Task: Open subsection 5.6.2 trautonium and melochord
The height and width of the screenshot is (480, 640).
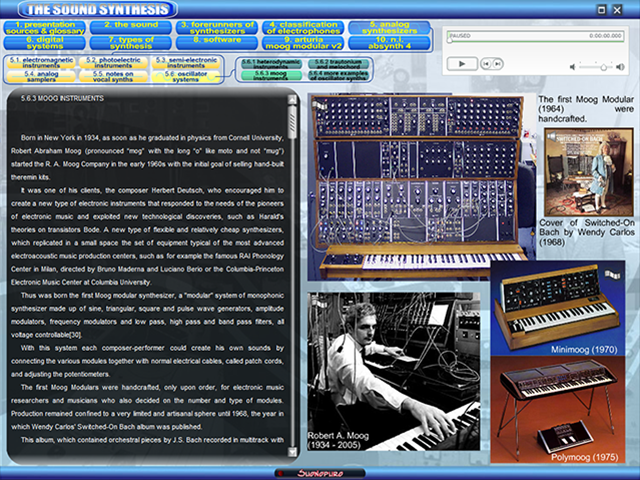Action: coord(338,64)
